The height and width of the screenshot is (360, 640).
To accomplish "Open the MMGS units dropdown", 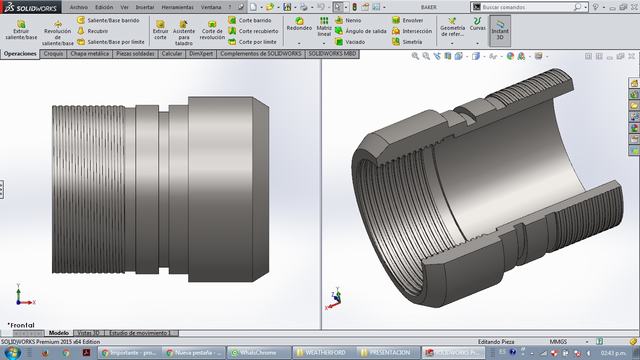I will tap(587, 342).
